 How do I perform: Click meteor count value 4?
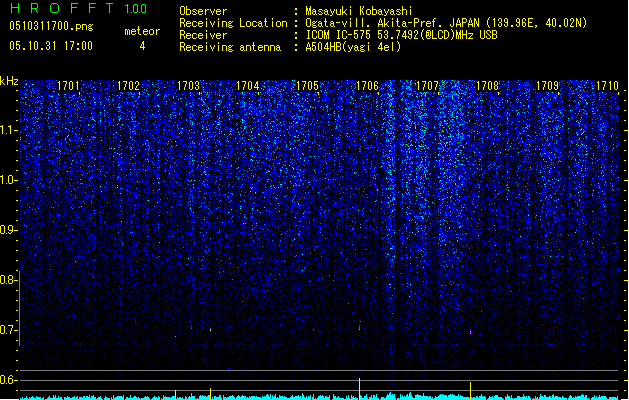coord(142,46)
